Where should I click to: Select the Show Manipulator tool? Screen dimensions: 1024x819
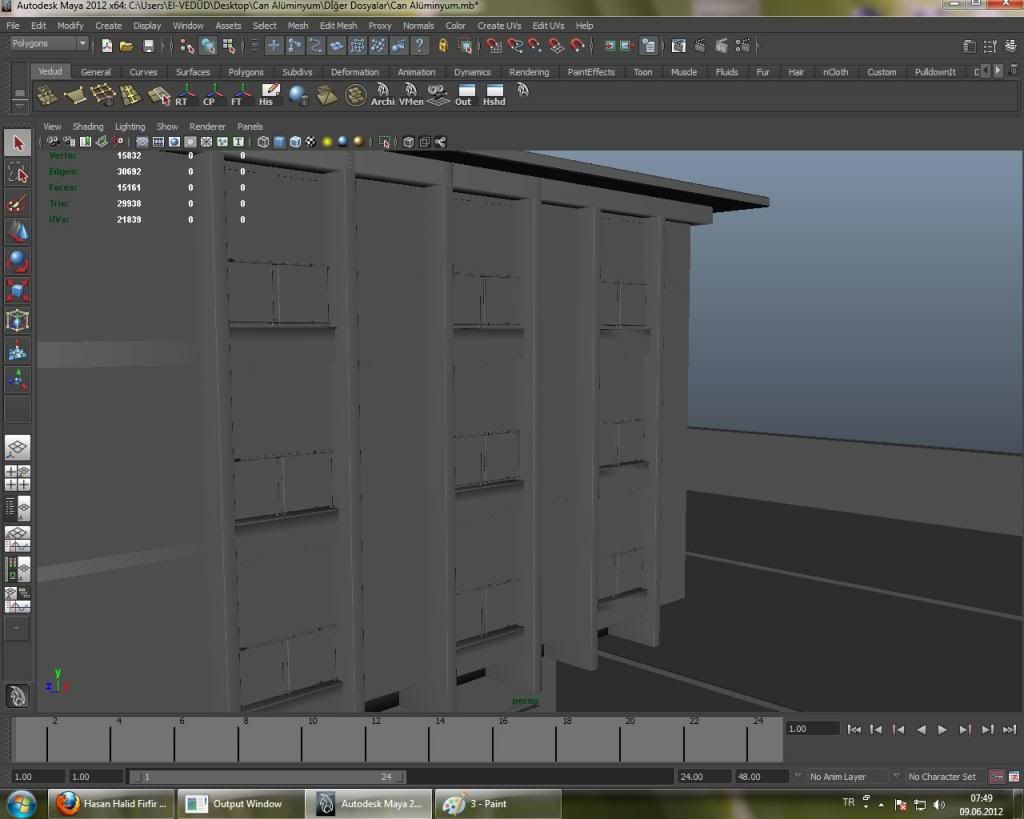coord(18,379)
